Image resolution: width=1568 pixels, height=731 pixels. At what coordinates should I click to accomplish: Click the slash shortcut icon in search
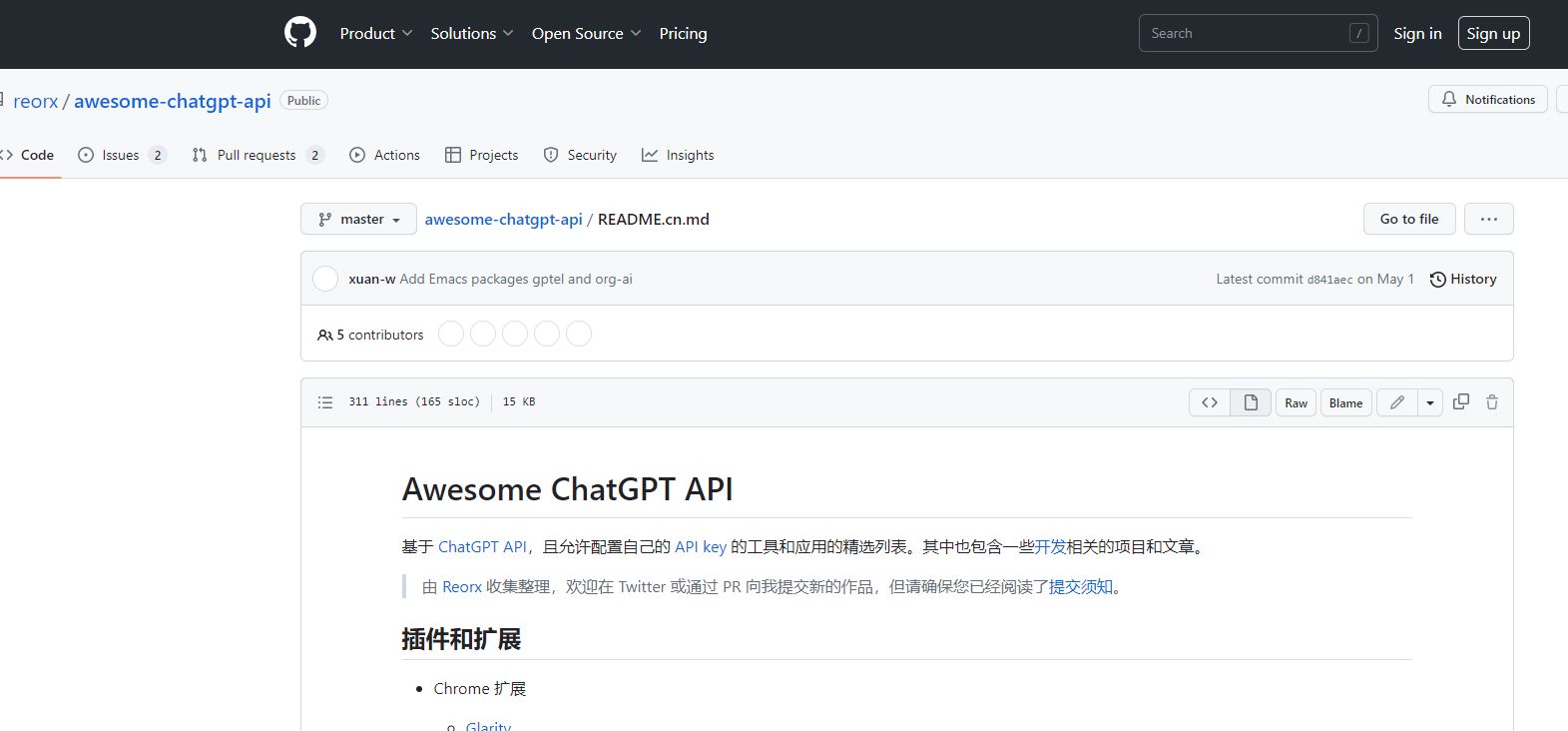1358,33
